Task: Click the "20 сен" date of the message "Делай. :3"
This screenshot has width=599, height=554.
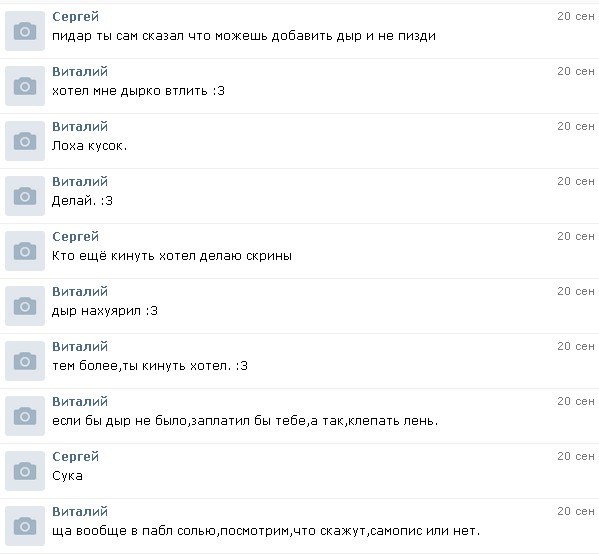Action: 576,181
